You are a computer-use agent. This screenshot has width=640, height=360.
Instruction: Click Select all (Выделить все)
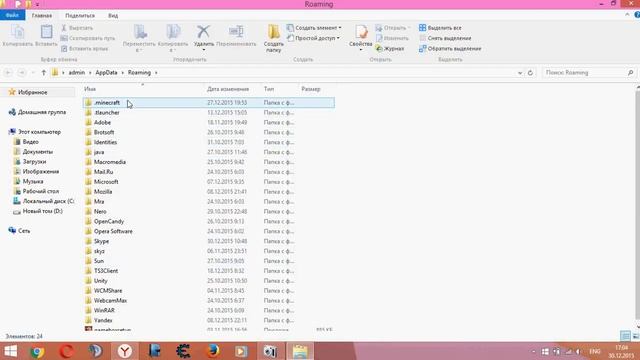click(x=440, y=28)
